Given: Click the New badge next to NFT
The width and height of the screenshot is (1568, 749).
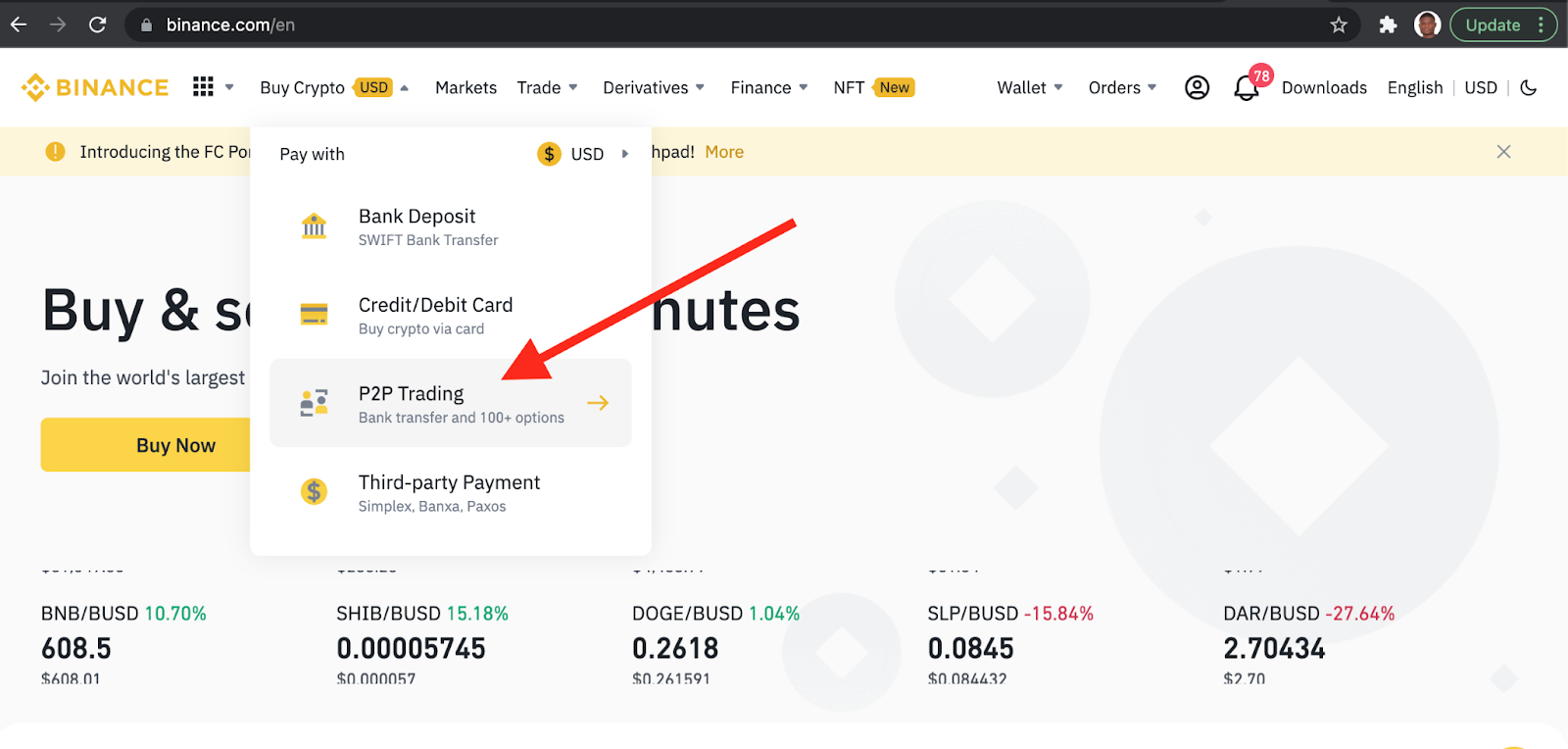Looking at the screenshot, I should pyautogui.click(x=894, y=87).
